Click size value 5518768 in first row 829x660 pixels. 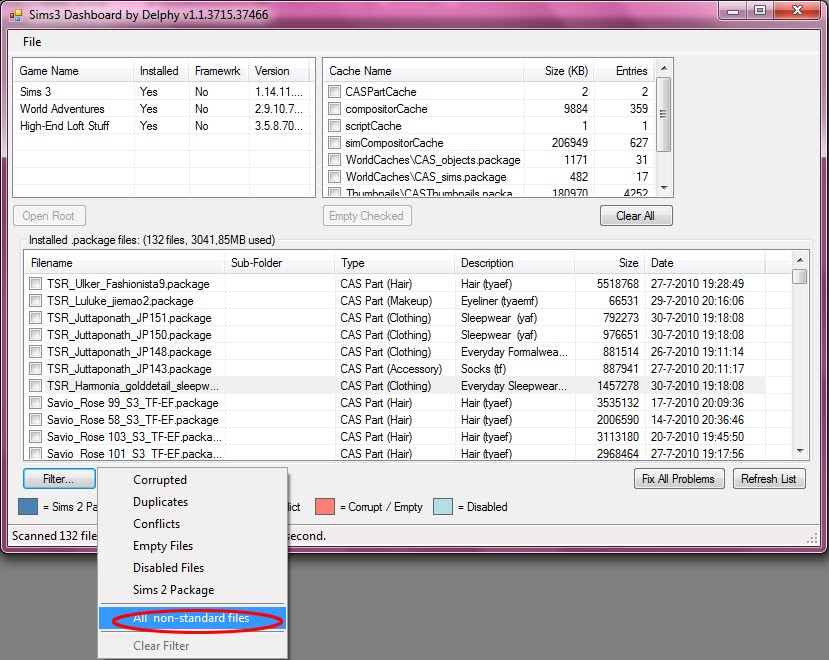coord(618,283)
